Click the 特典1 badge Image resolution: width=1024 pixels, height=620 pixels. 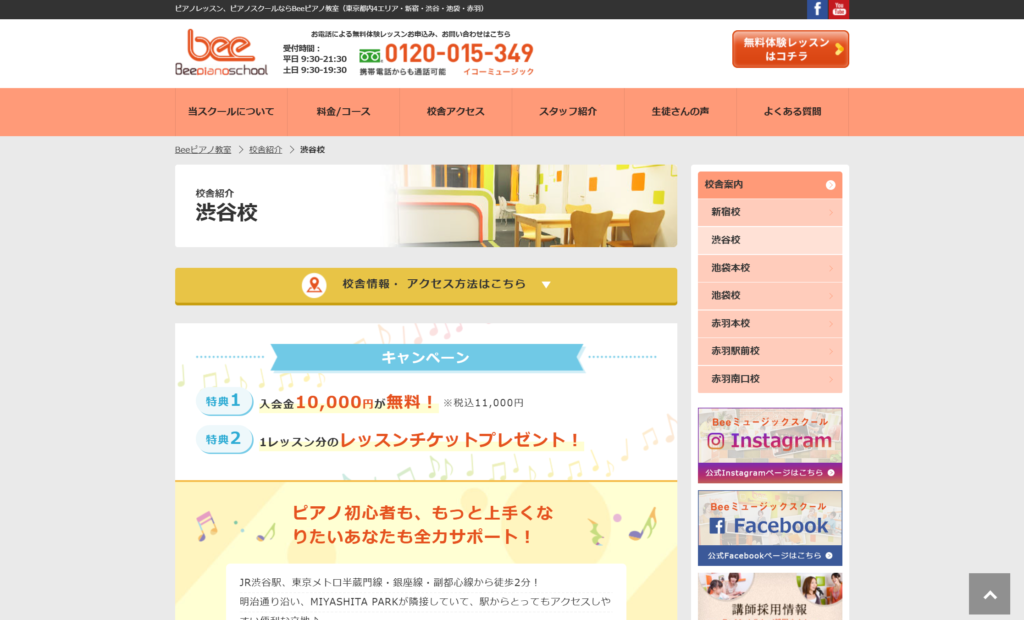[x=224, y=401]
